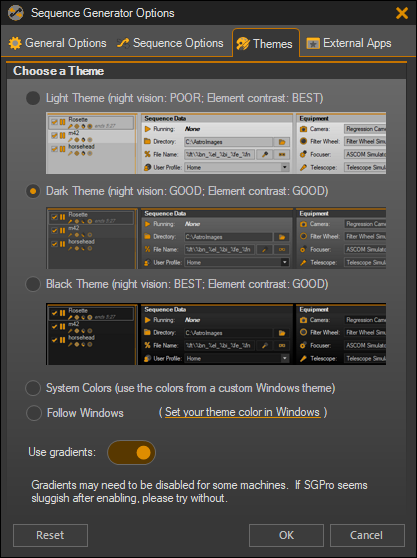This screenshot has width=417, height=558.
Task: Click the Sequence Options arrow icon
Action: click(x=123, y=43)
